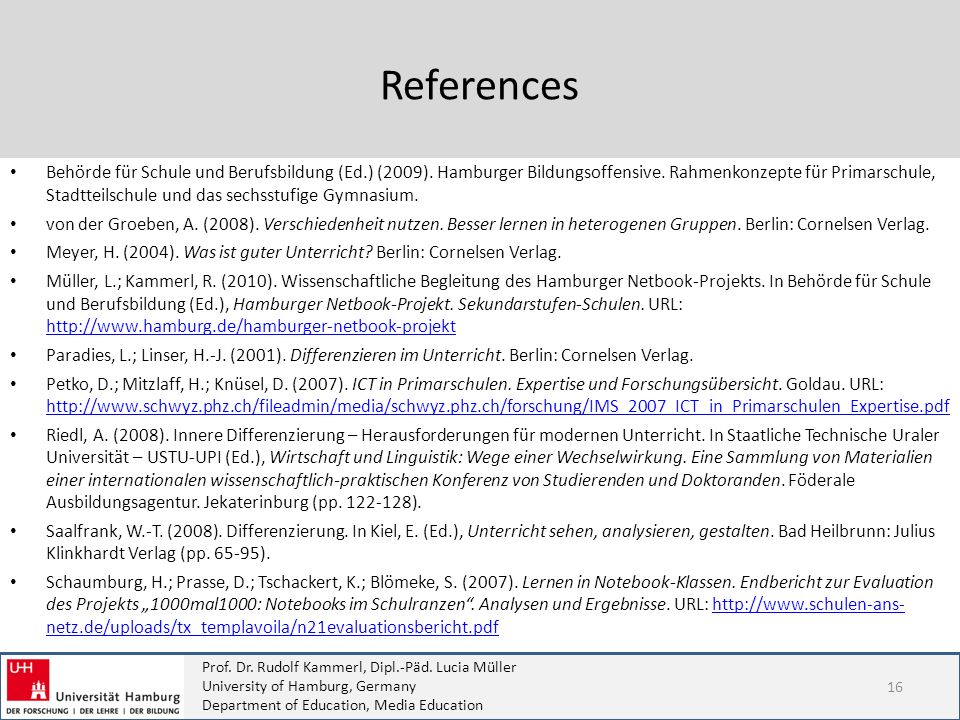Screen dimensions: 960x720
Task: Click the Müller, L.; Kammerl, R. (2010) reference
Action: point(489,304)
